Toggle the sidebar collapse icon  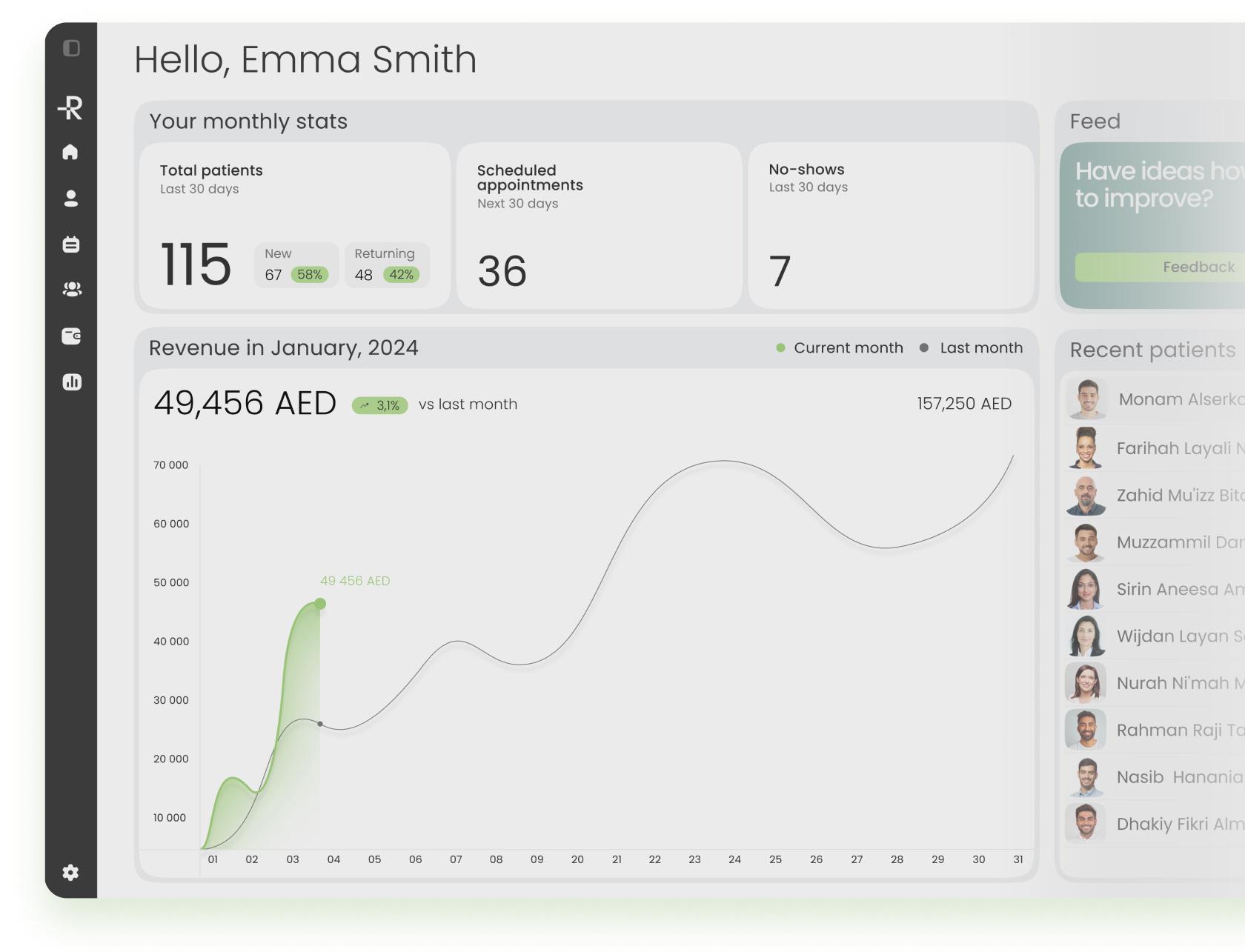coord(71,48)
